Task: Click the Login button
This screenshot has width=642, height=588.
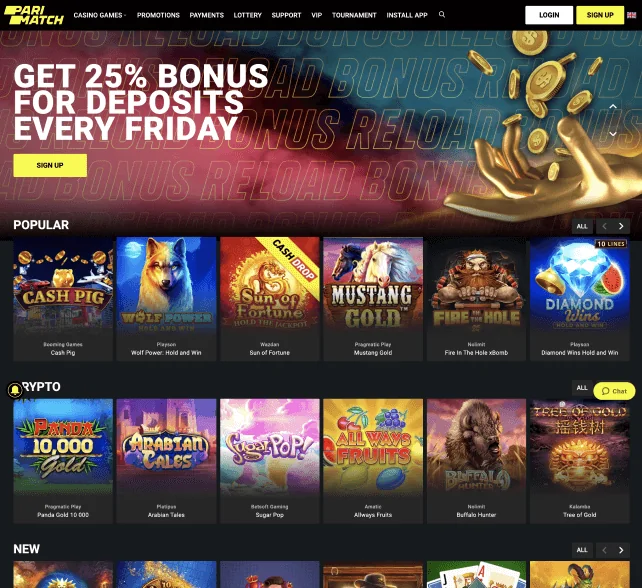Action: click(549, 15)
